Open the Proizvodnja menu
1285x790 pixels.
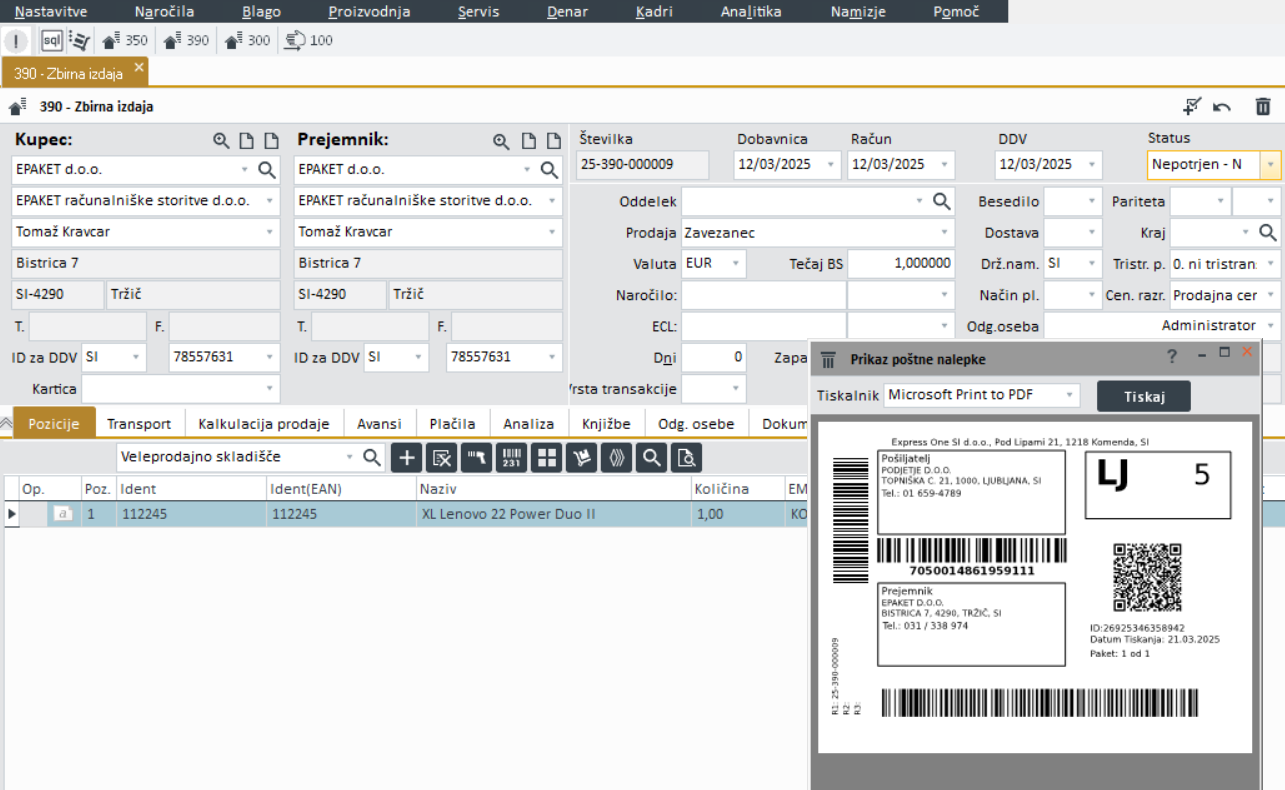point(366,11)
